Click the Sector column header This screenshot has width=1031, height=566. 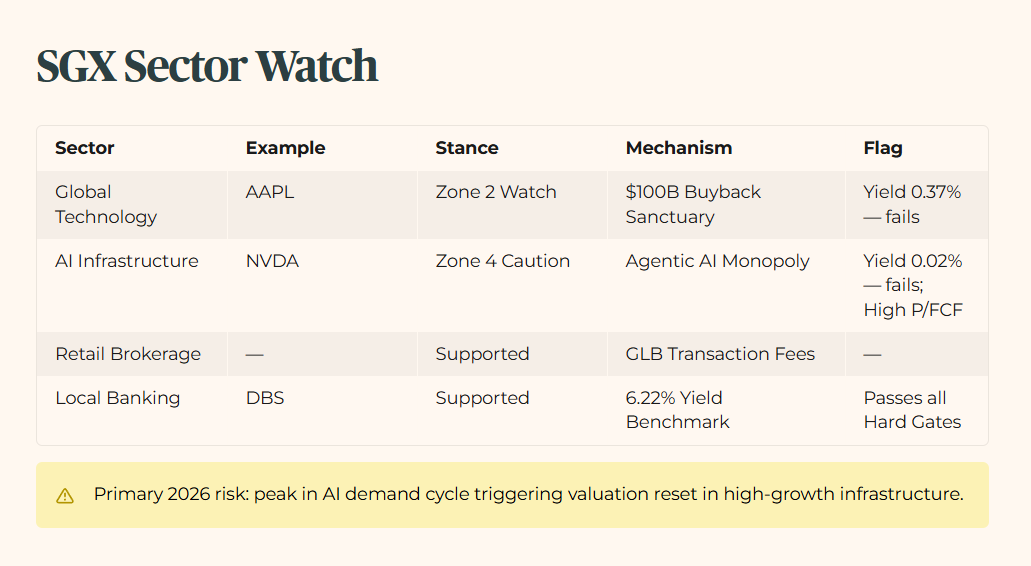(x=85, y=148)
